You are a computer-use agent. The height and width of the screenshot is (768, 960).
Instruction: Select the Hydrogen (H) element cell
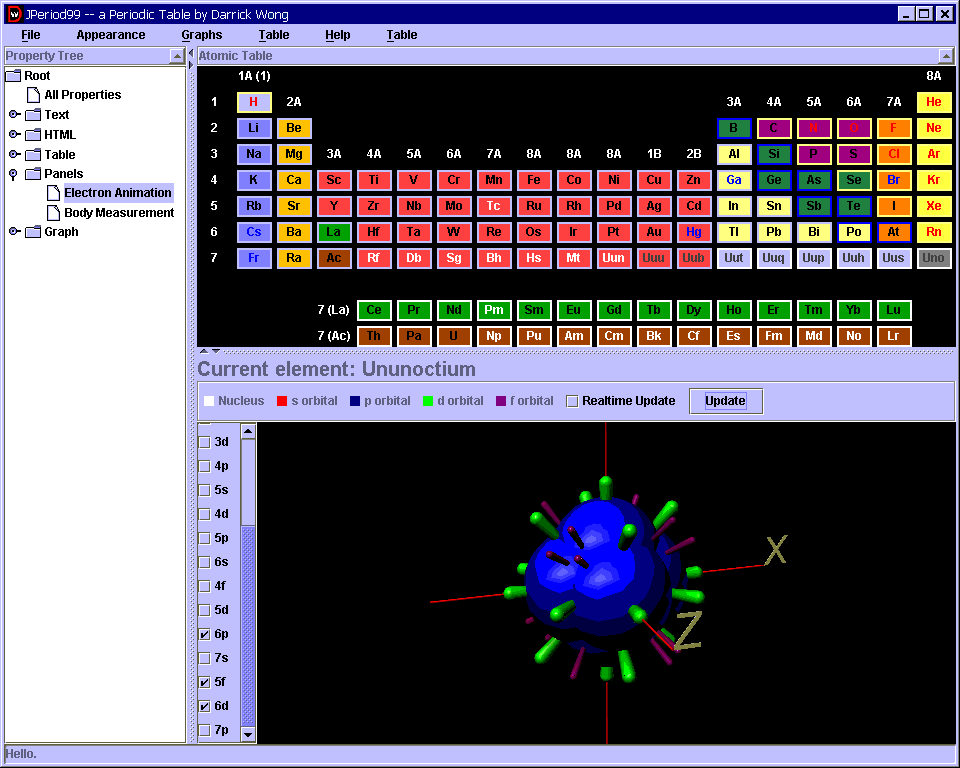[x=254, y=102]
